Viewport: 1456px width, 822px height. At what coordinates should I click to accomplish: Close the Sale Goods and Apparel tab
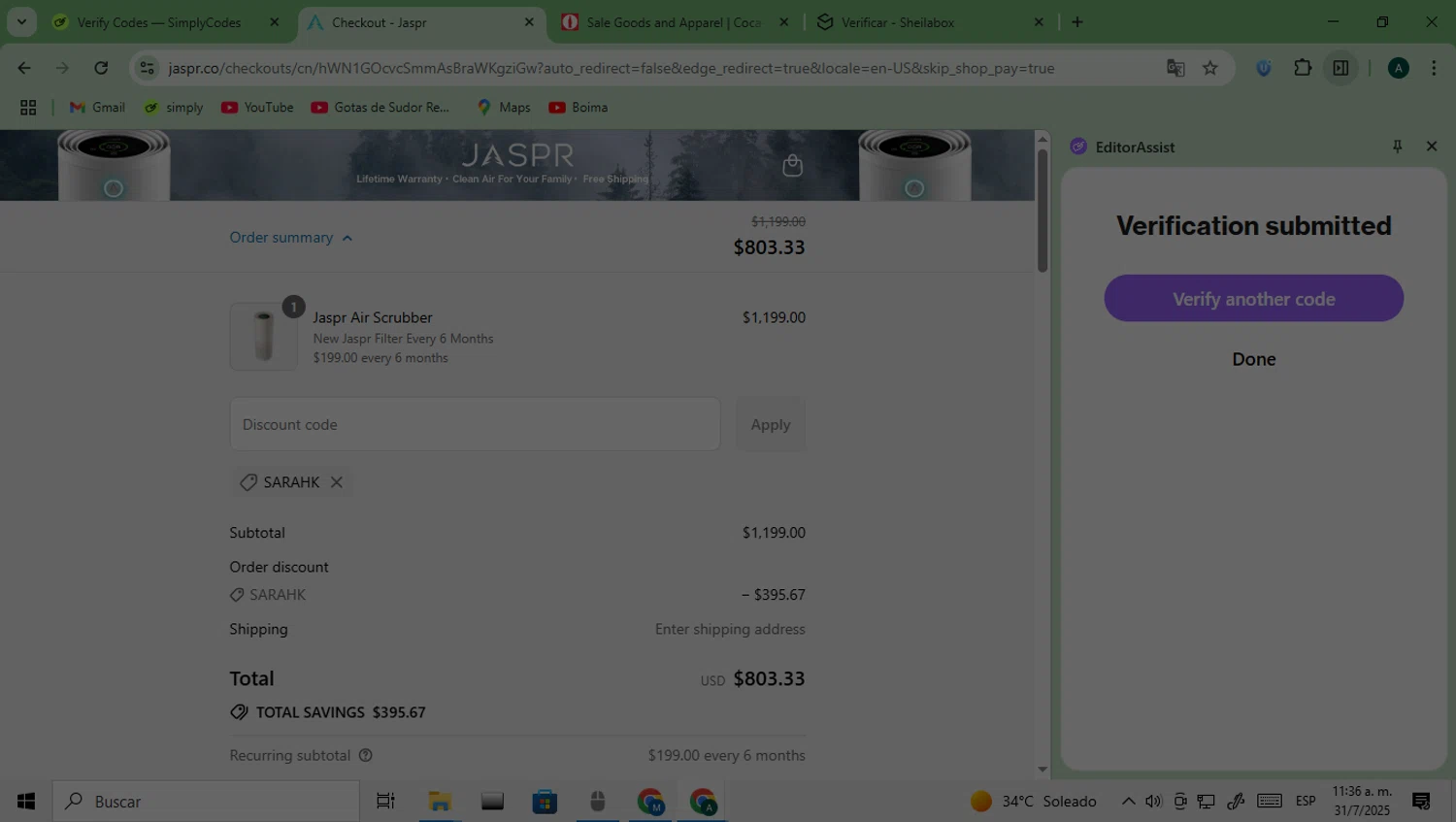(x=784, y=22)
